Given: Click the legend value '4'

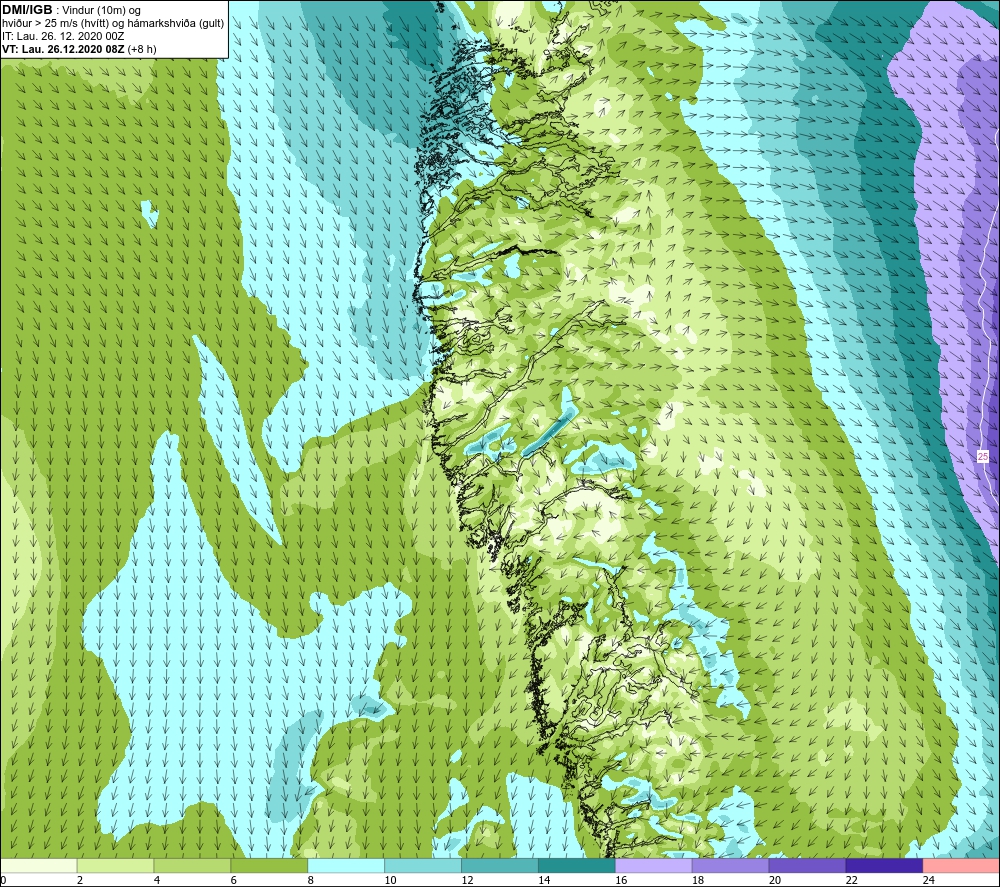Looking at the screenshot, I should (x=157, y=880).
